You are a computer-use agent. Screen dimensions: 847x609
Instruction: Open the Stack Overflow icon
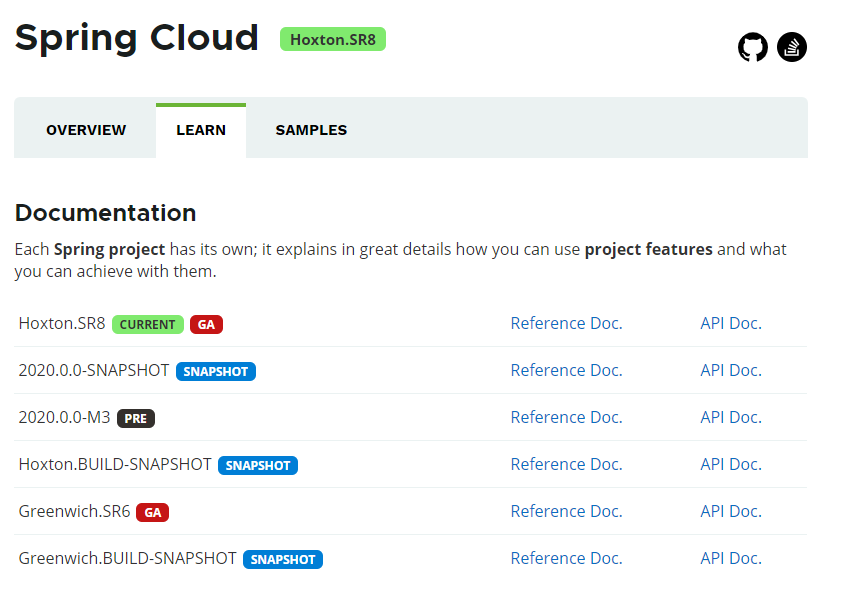point(792,47)
